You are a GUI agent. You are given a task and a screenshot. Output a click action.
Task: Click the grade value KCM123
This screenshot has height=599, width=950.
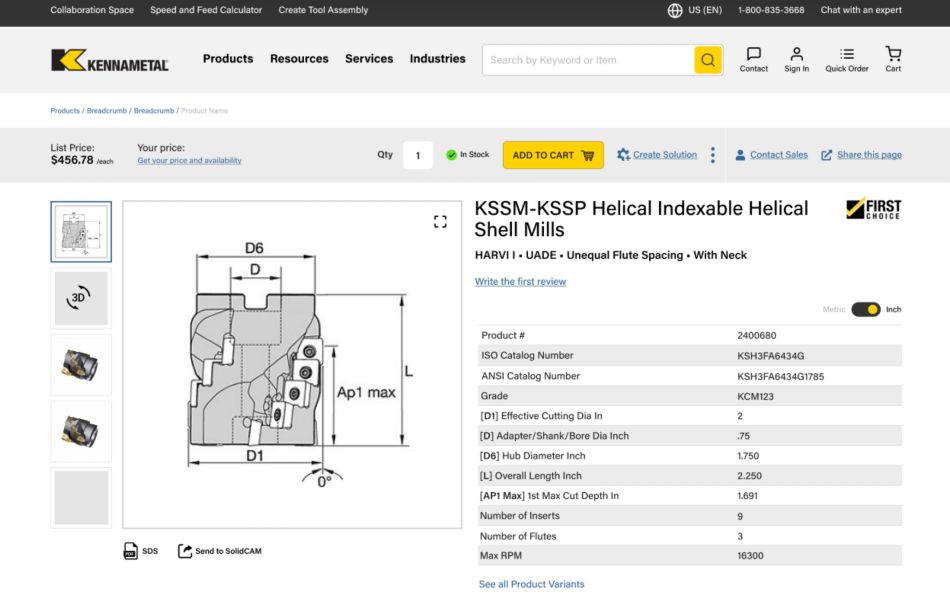click(755, 397)
